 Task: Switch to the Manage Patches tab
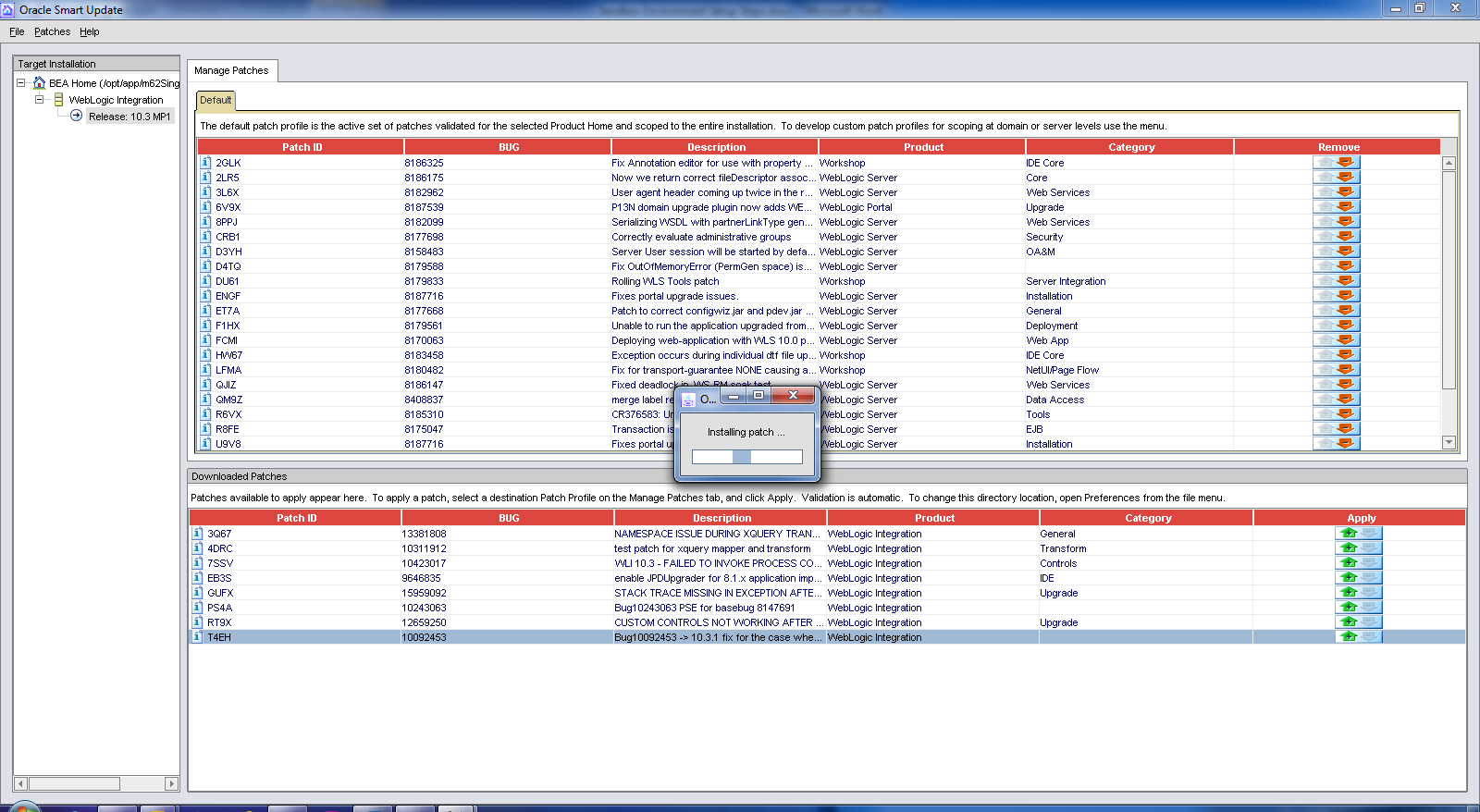[231, 70]
